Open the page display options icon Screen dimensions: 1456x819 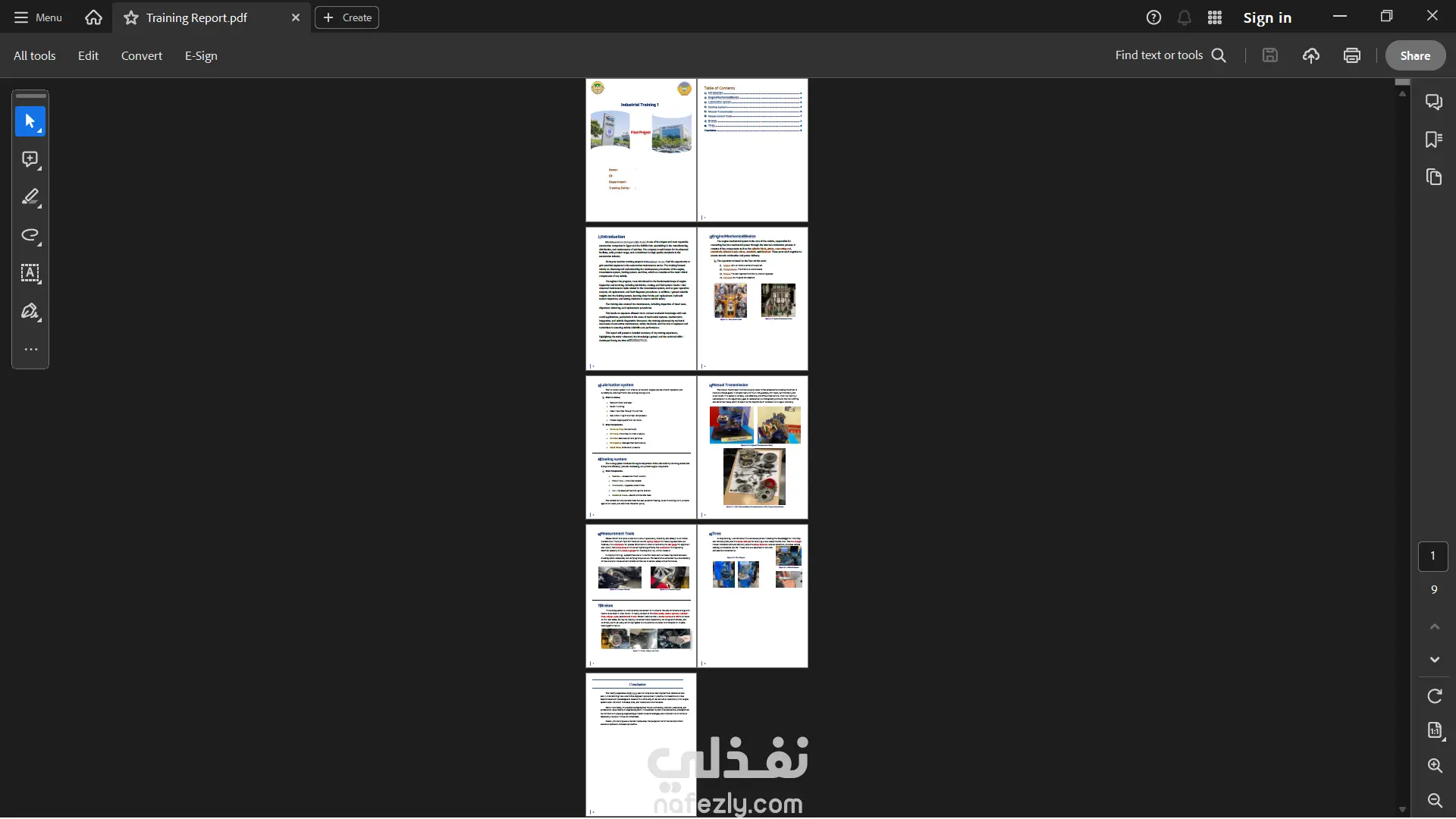coord(1434,730)
